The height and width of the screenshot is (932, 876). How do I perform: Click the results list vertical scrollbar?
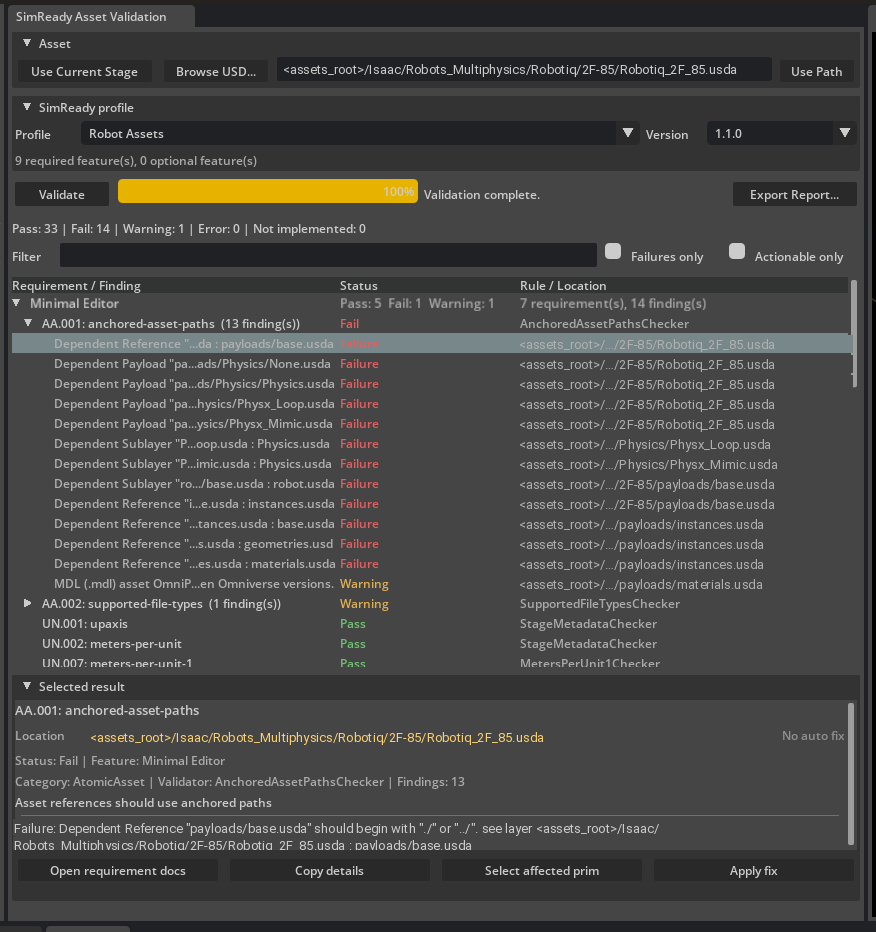[854, 333]
